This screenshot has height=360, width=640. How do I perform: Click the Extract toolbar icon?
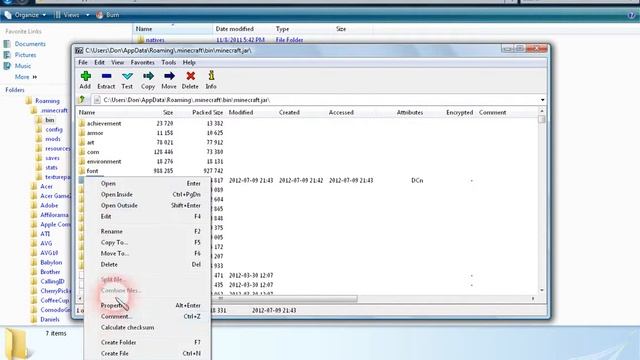click(106, 80)
